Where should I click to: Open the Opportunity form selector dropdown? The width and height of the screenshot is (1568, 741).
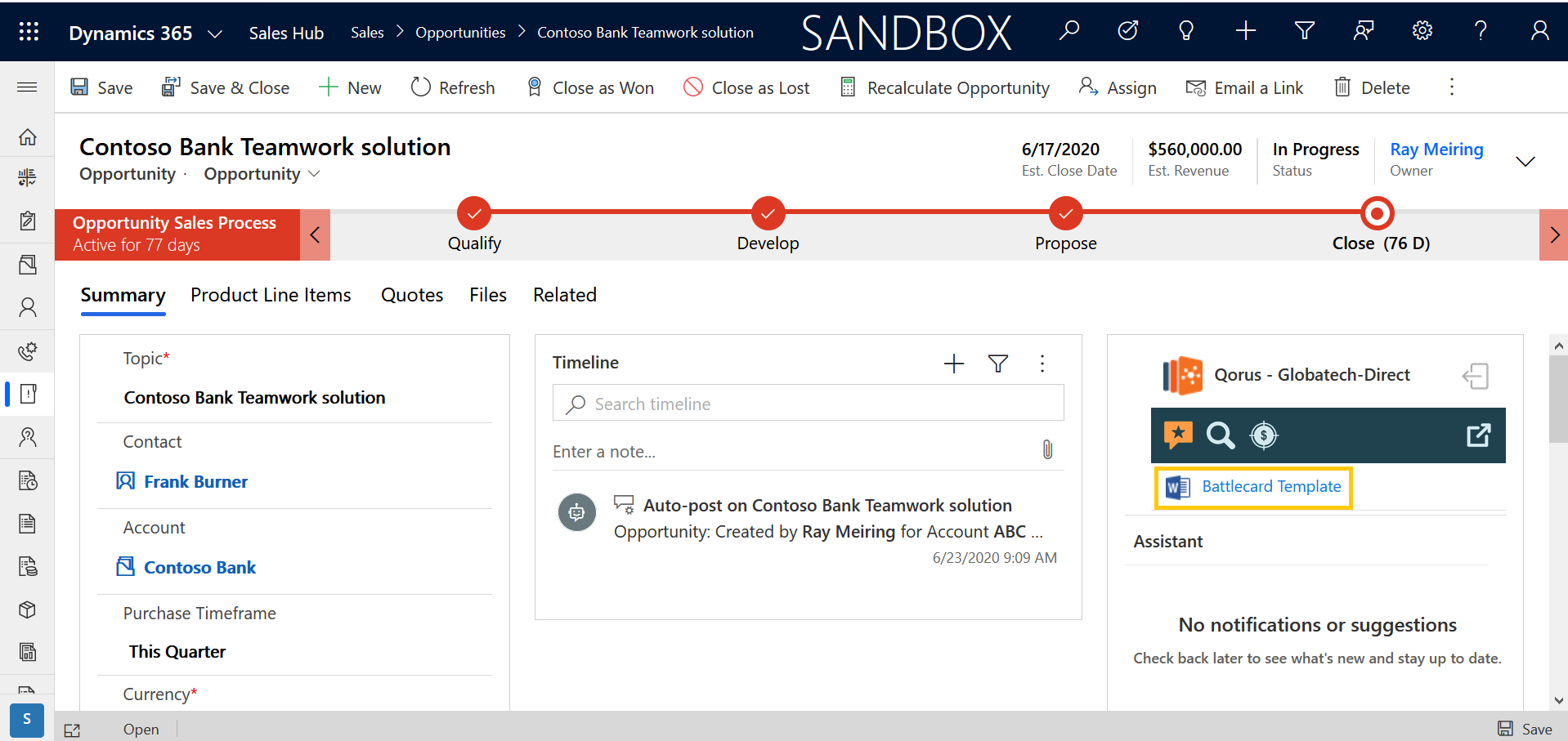tap(262, 174)
